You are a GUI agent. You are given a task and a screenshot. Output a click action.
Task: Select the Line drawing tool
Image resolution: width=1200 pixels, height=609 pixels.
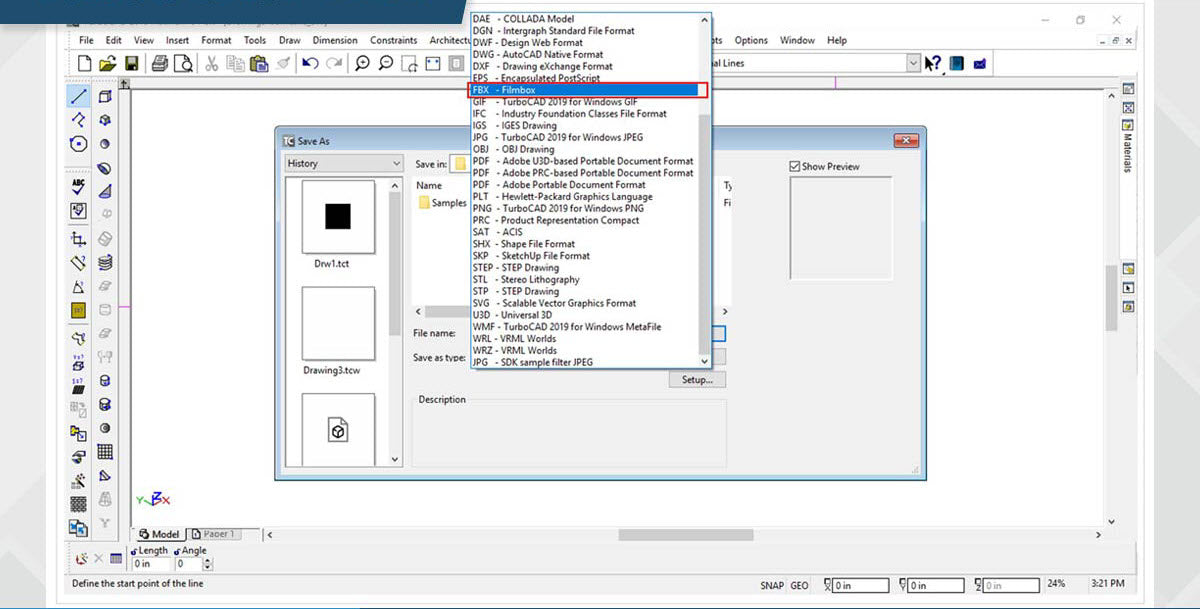(x=78, y=96)
